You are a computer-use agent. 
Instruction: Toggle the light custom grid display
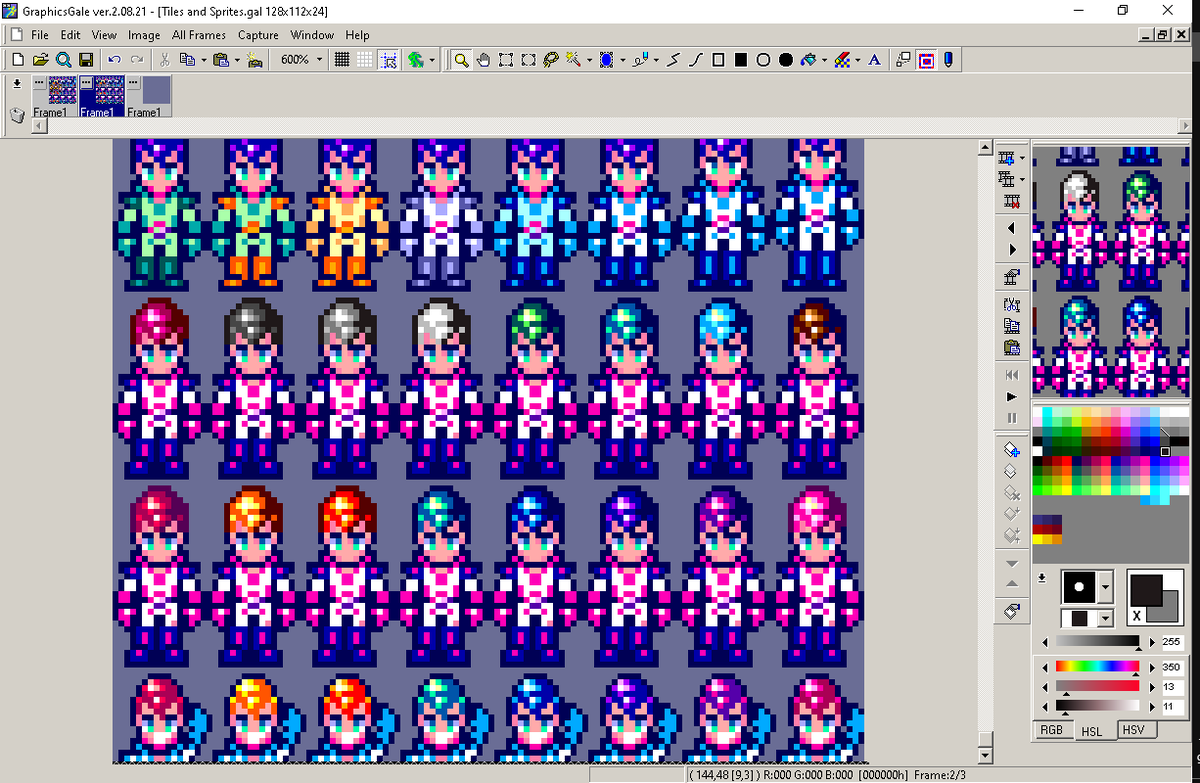(365, 60)
